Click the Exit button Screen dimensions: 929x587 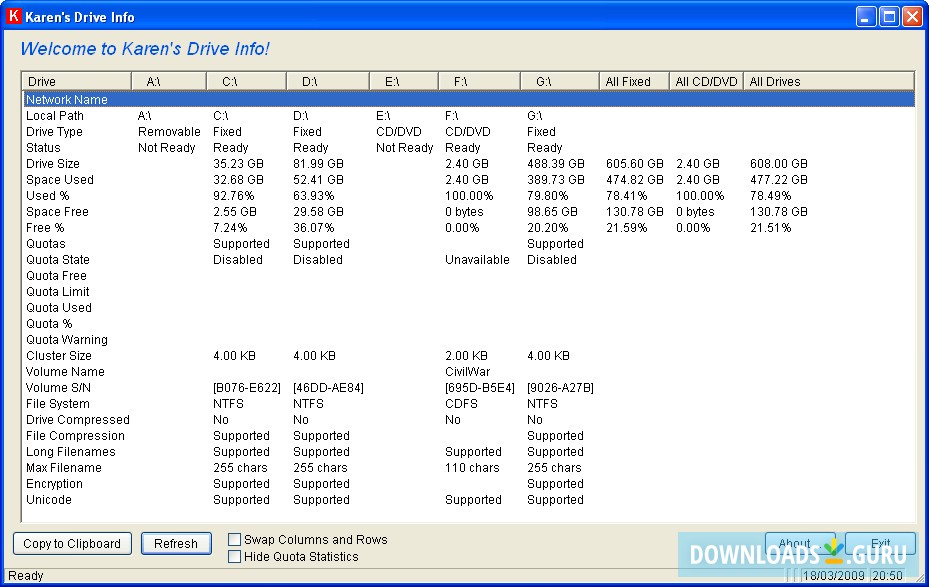[x=881, y=543]
